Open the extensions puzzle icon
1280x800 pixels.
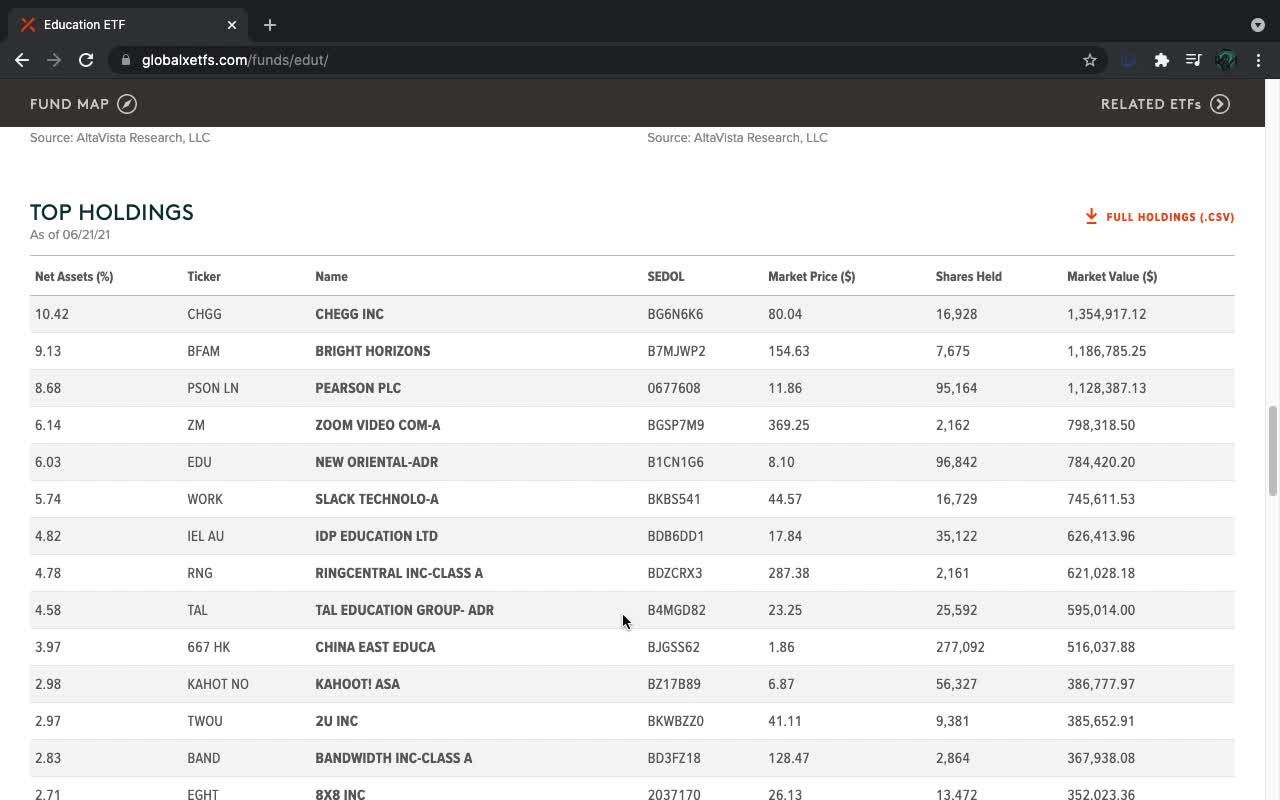(x=1161, y=60)
